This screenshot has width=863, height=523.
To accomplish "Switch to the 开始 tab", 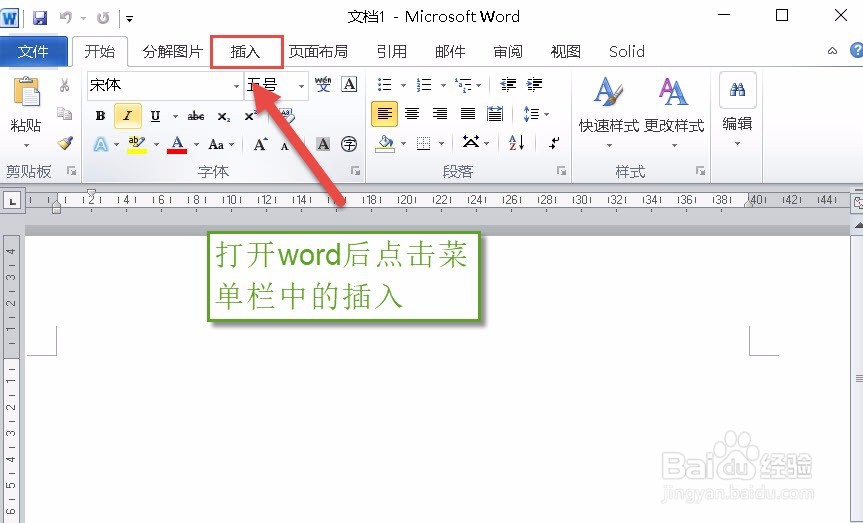I will pyautogui.click(x=100, y=52).
